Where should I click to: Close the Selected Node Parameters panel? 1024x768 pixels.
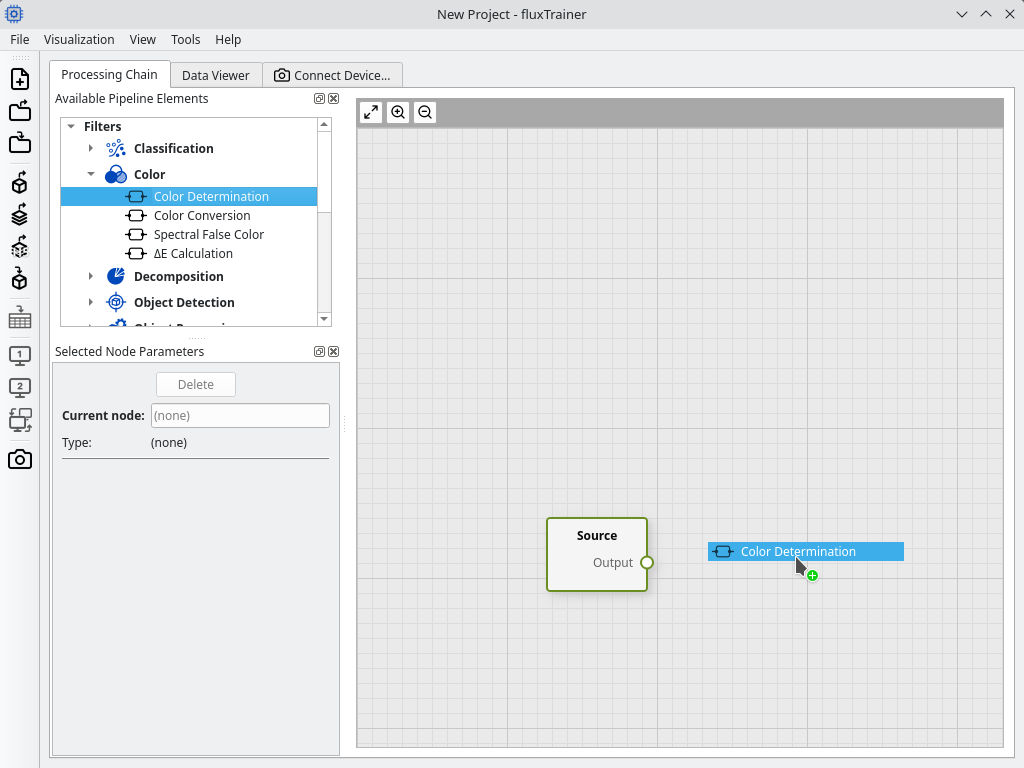[x=334, y=351]
